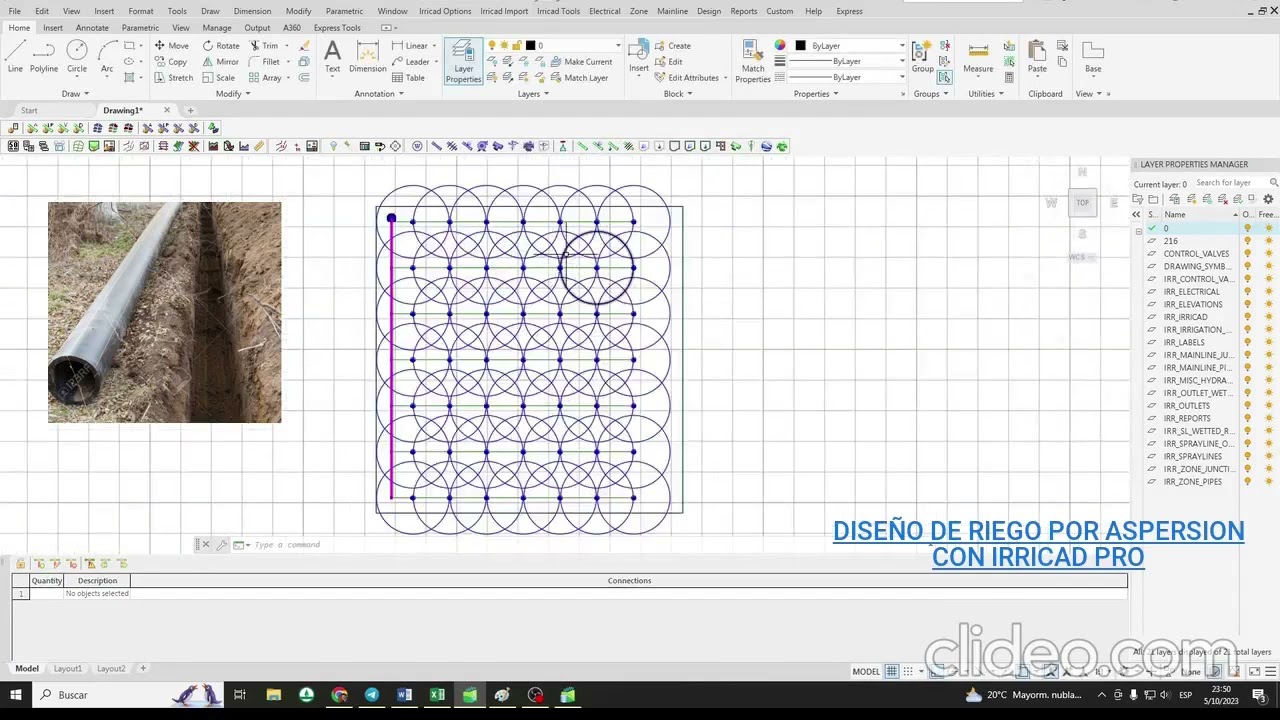The width and height of the screenshot is (1280, 720).
Task: Open Microsoft Word from taskbar
Action: pos(404,695)
